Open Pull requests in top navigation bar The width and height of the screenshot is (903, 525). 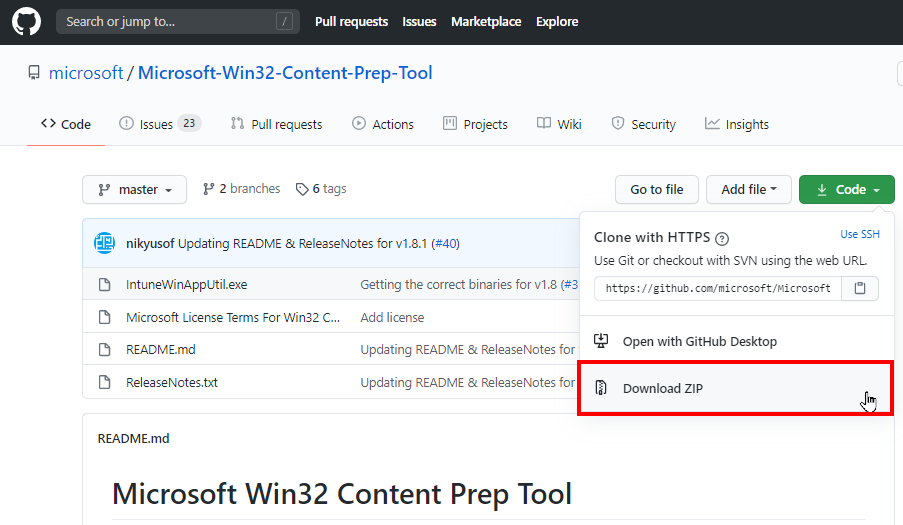(x=351, y=22)
